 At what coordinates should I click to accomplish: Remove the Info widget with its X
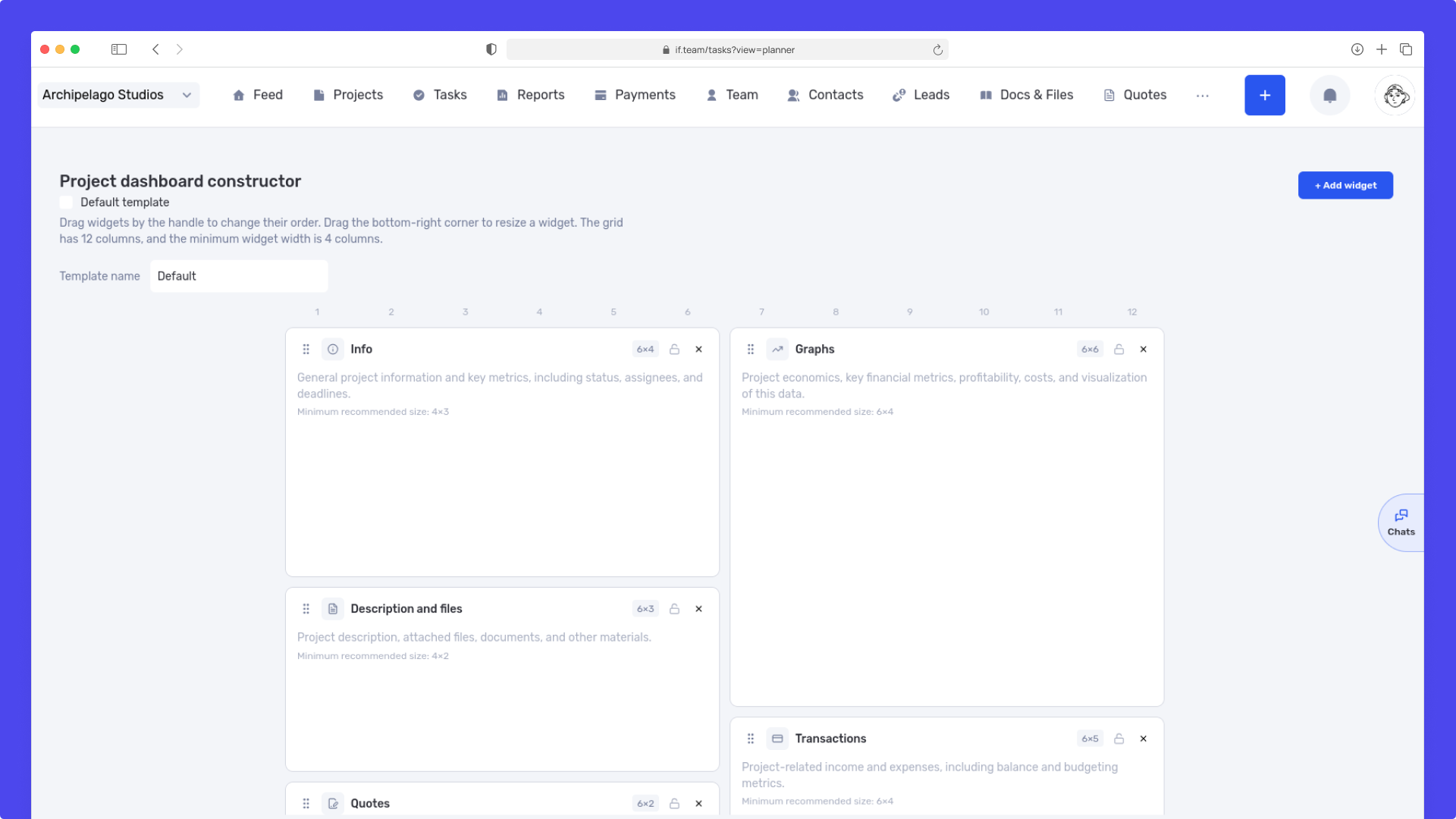pos(698,350)
